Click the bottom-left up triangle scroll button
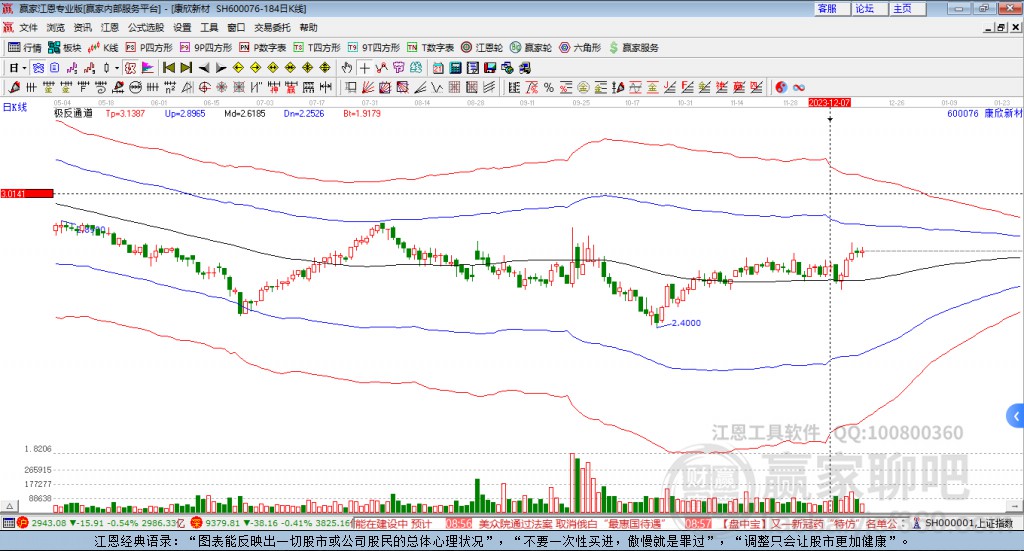 pos(9,506)
